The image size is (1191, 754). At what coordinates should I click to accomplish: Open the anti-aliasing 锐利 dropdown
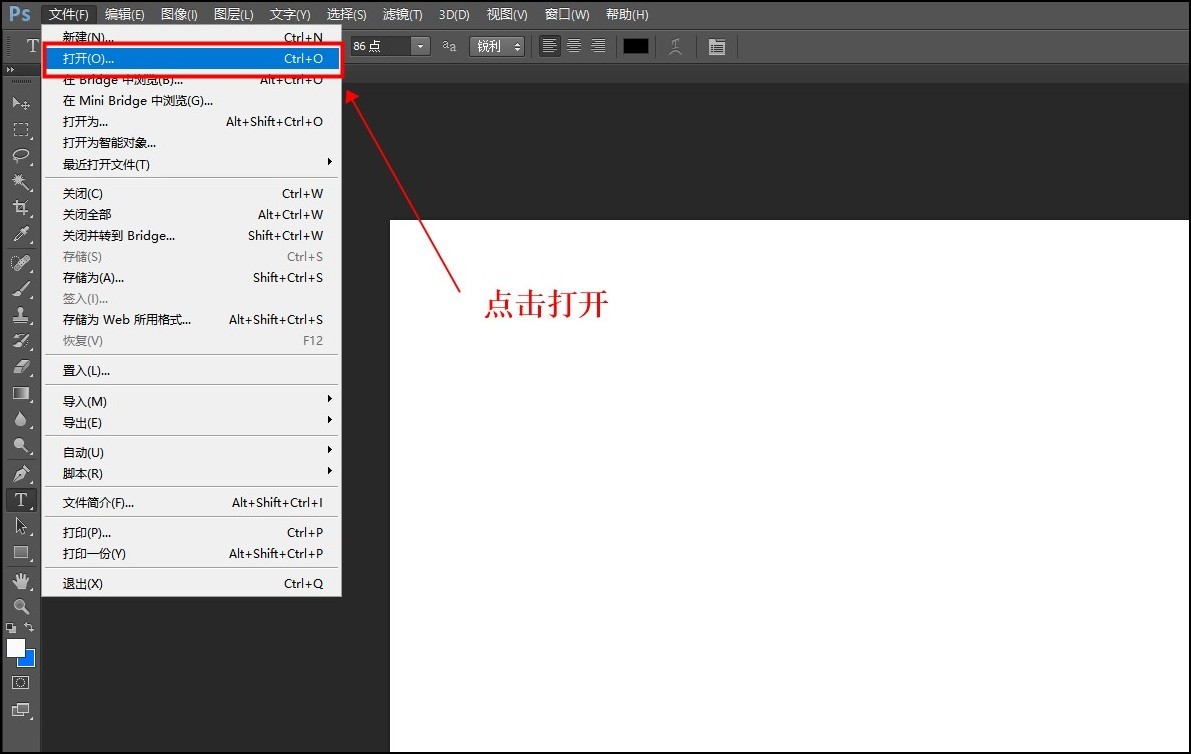pyautogui.click(x=497, y=46)
